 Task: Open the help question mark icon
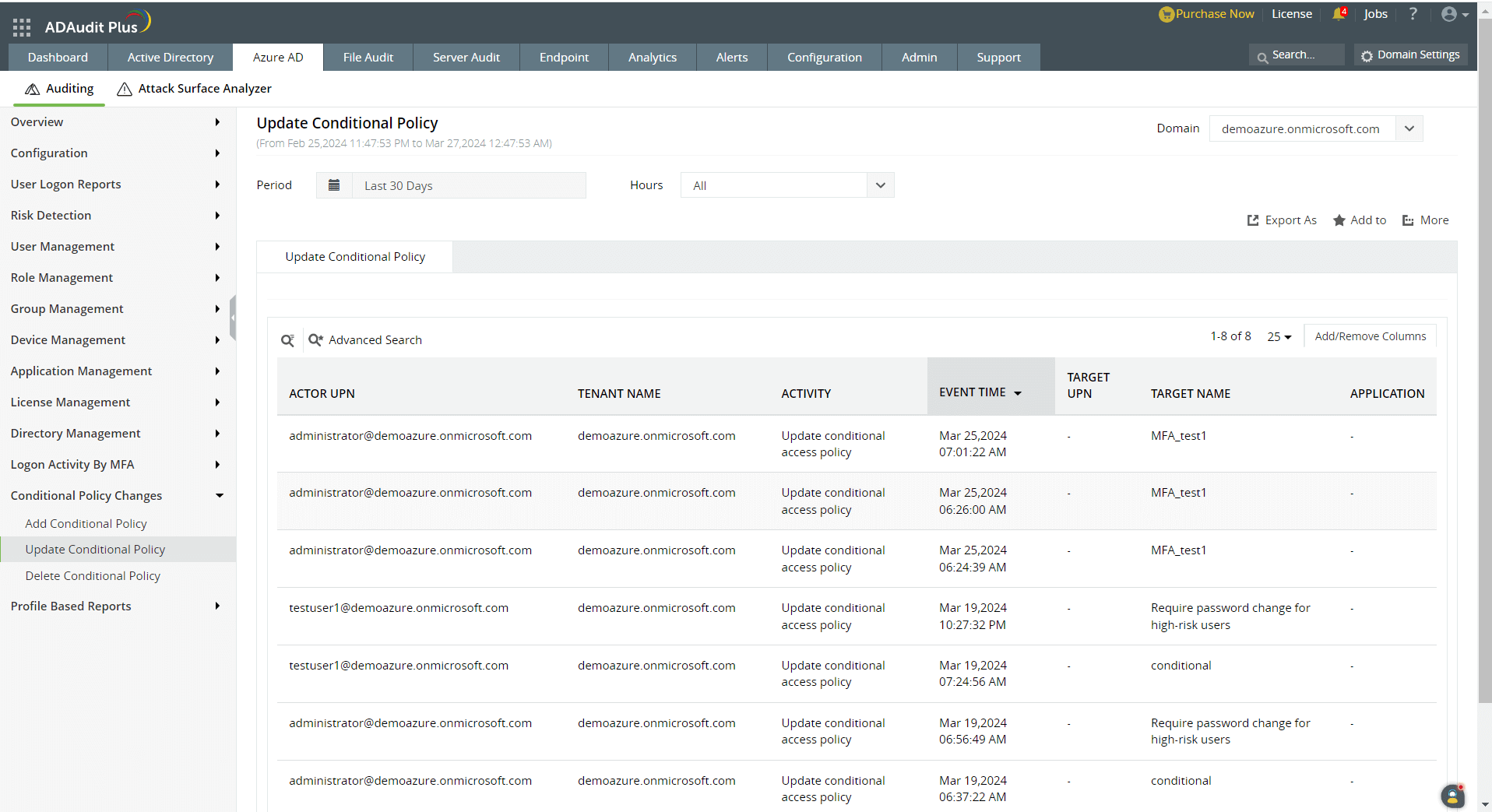click(x=1413, y=13)
